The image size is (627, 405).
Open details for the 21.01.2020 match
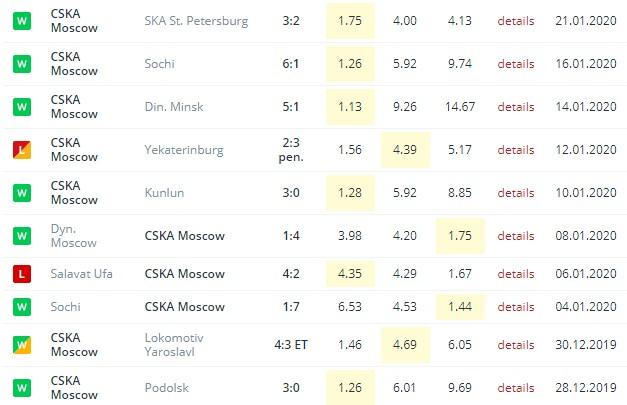click(x=516, y=21)
